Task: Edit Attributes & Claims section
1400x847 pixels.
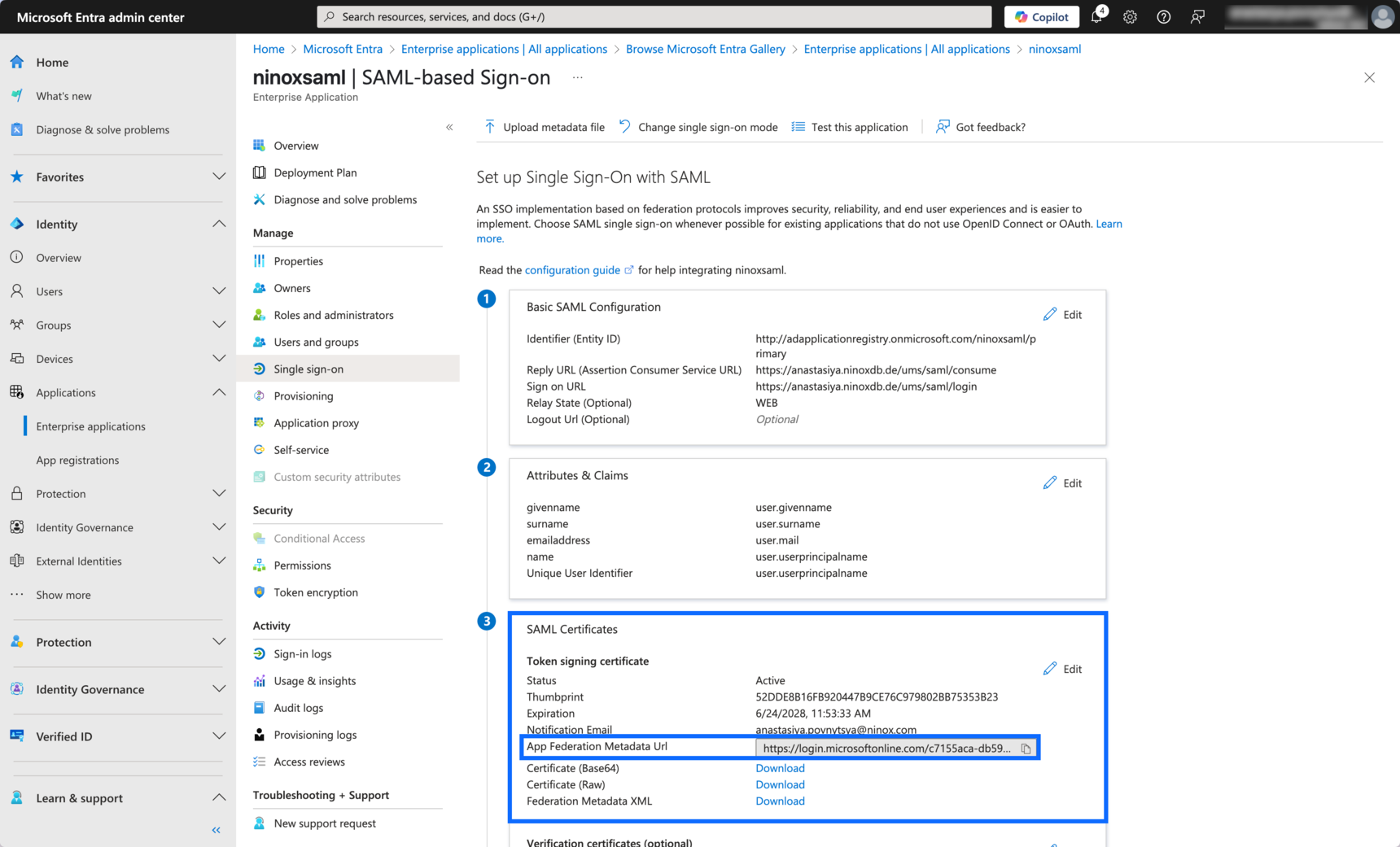Action: pyautogui.click(x=1062, y=483)
